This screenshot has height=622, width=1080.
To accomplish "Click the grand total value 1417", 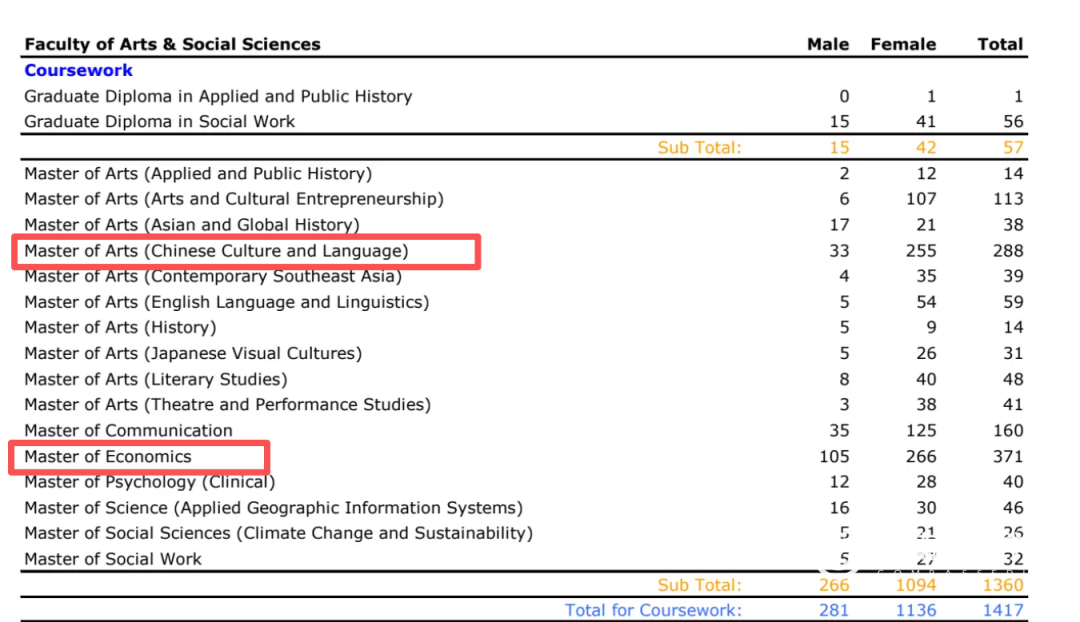I will 1003,610.
